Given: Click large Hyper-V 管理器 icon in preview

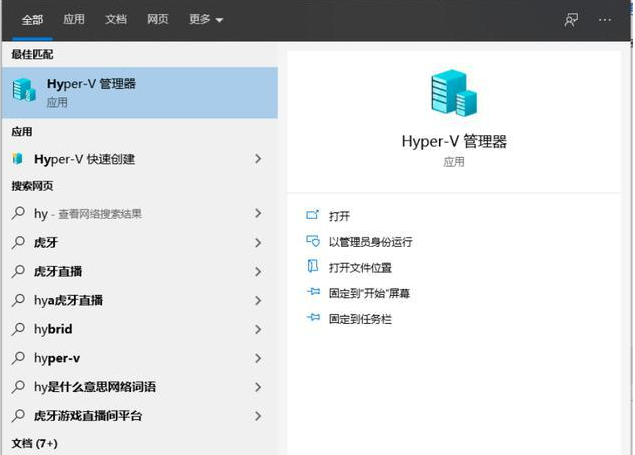Looking at the screenshot, I should click(x=454, y=93).
